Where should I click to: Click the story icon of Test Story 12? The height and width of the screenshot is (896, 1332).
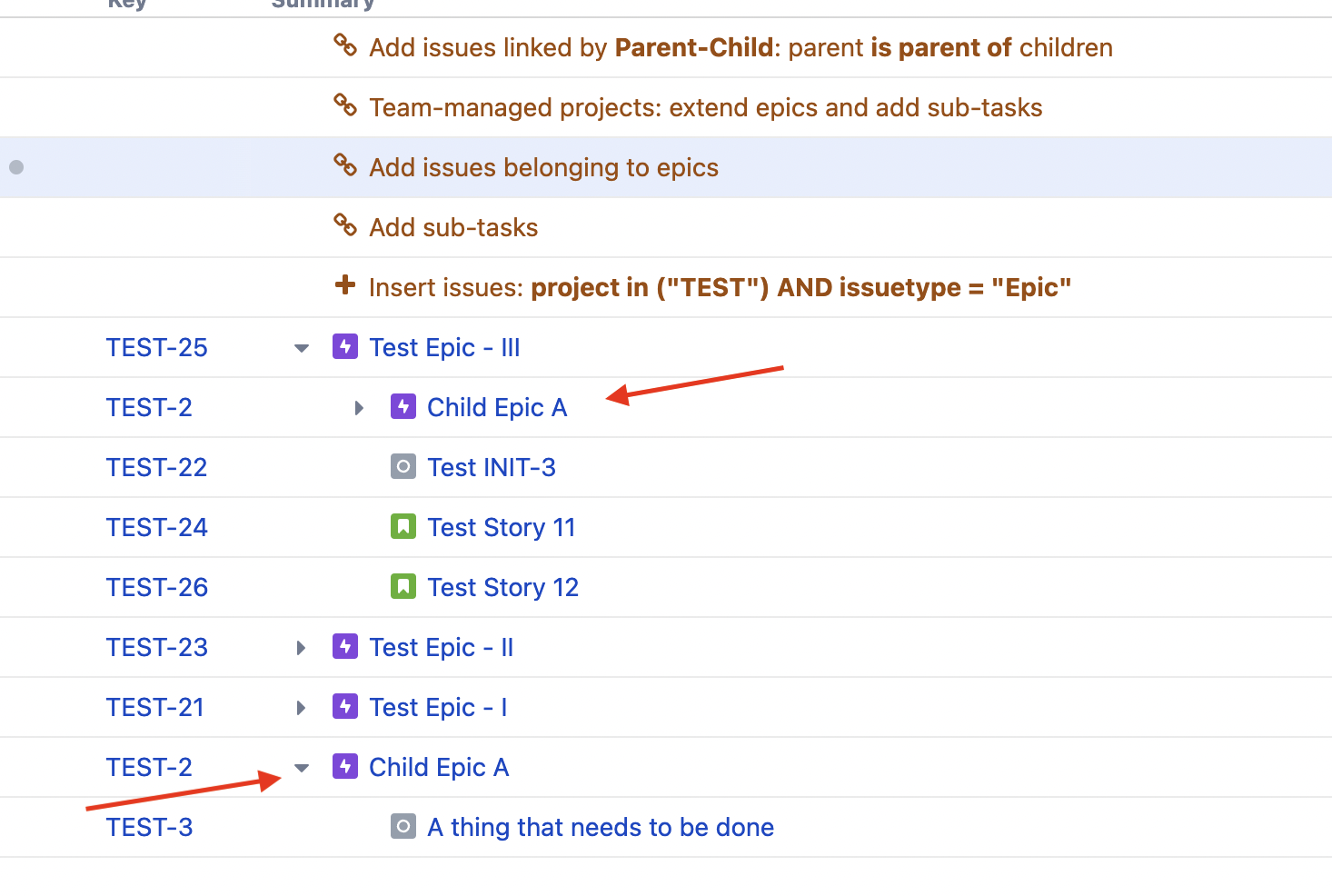tap(403, 586)
